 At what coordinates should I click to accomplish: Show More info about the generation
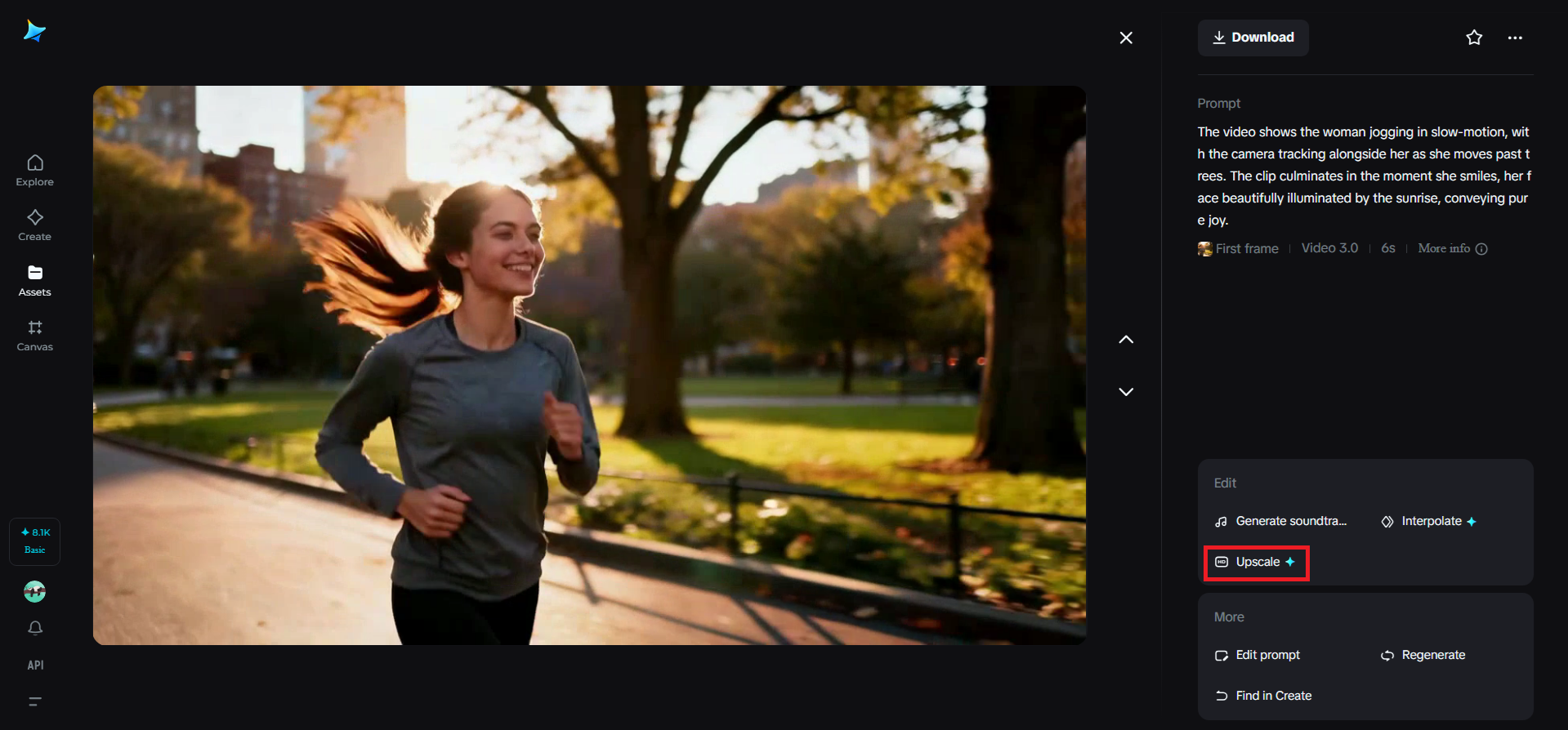click(1452, 249)
